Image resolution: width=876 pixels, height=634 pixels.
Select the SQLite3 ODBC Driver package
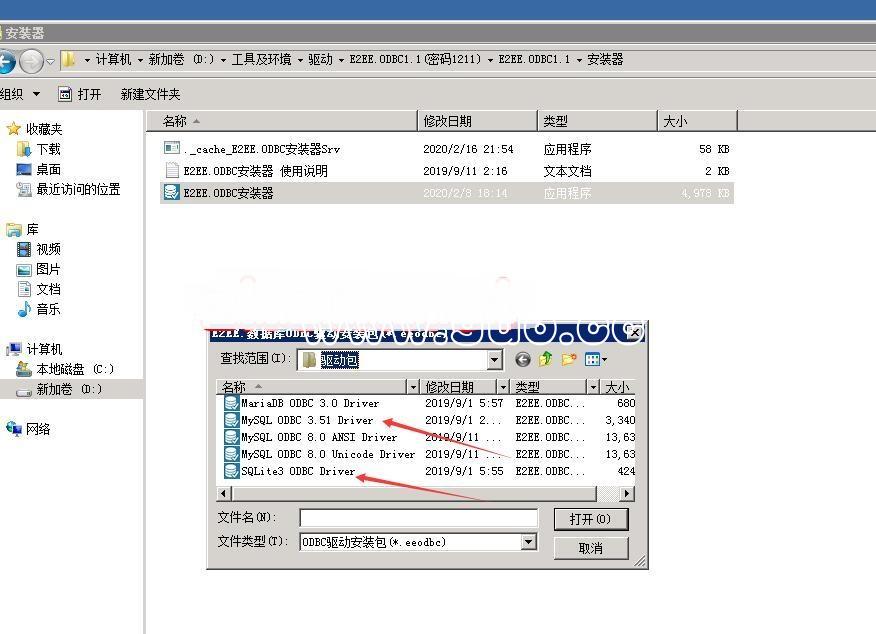tap(297, 471)
